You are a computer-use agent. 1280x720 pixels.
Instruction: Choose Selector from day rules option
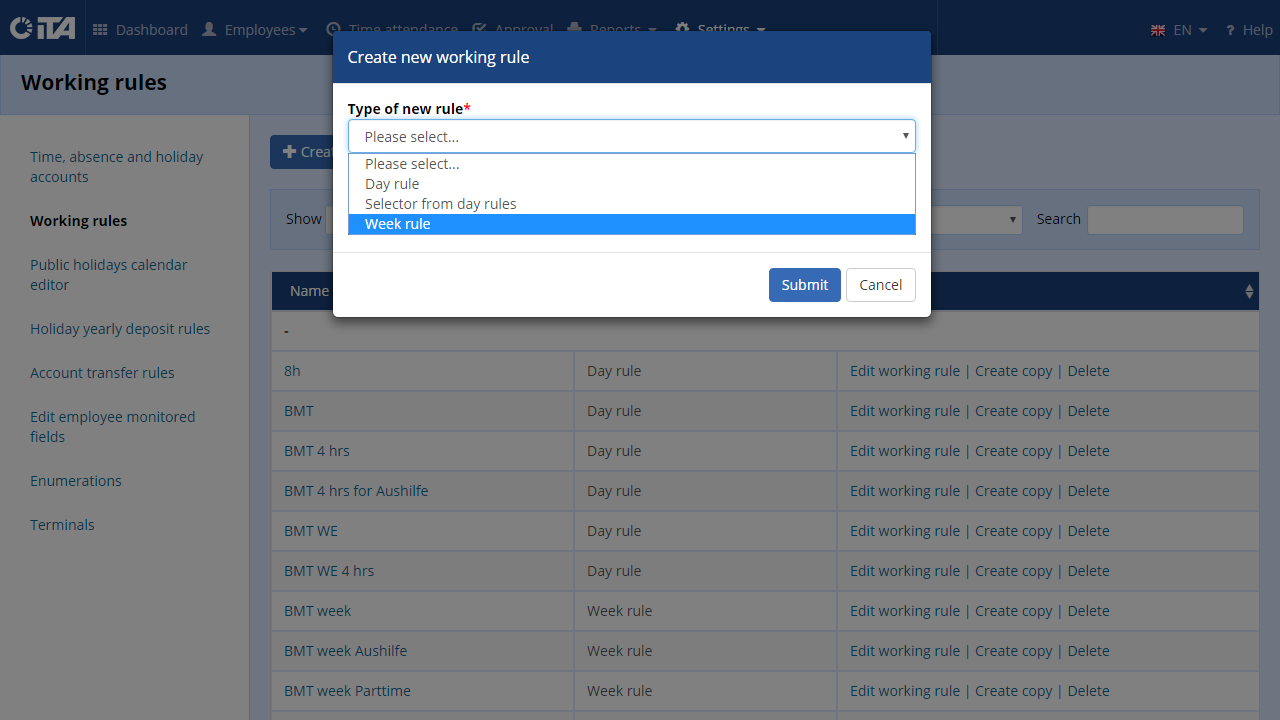pyautogui.click(x=632, y=204)
